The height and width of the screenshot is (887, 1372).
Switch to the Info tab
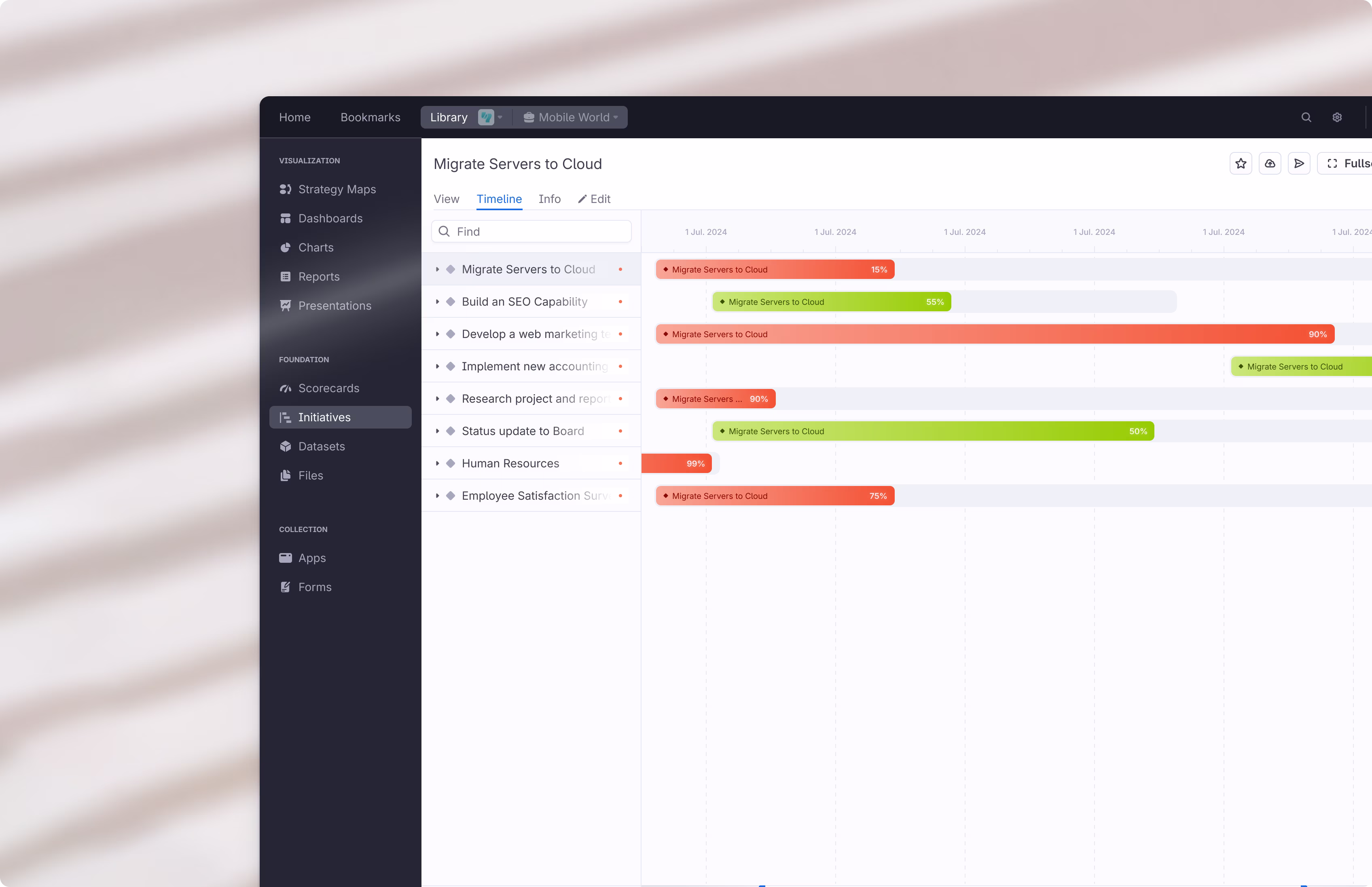pyautogui.click(x=548, y=199)
